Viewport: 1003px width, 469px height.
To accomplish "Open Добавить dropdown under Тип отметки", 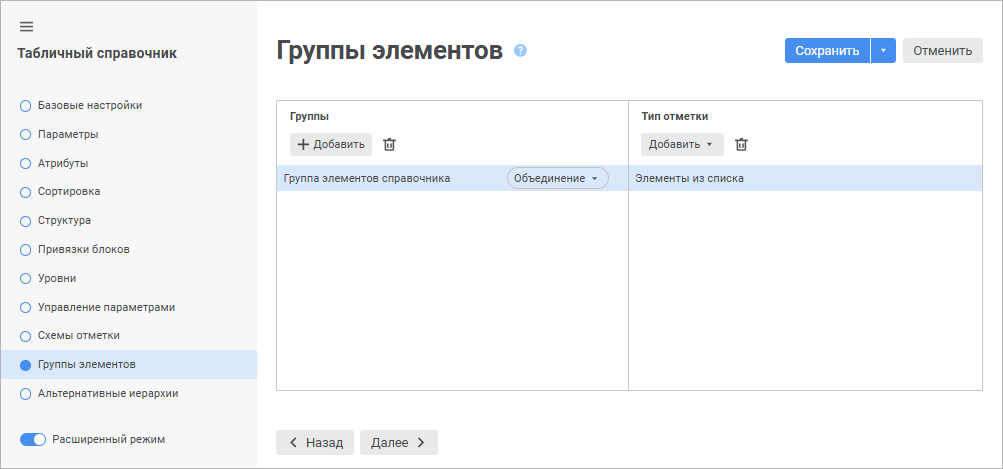I will [x=681, y=145].
